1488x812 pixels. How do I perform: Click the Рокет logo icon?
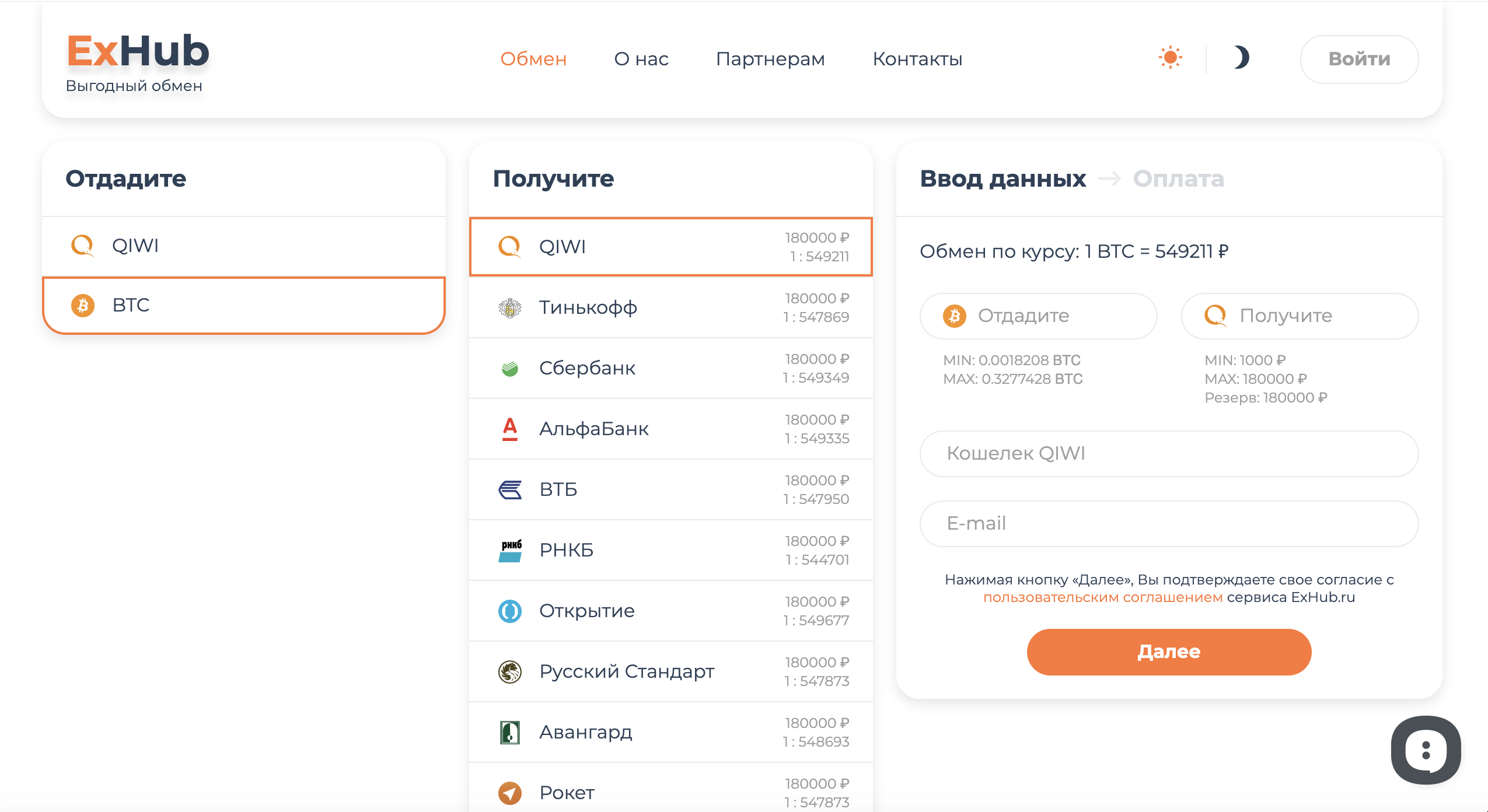coord(509,793)
